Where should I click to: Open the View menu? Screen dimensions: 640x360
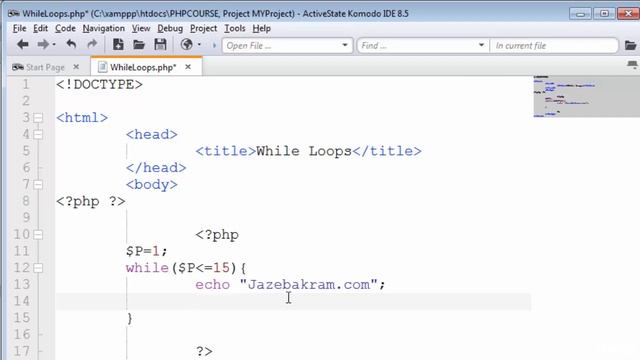141,29
